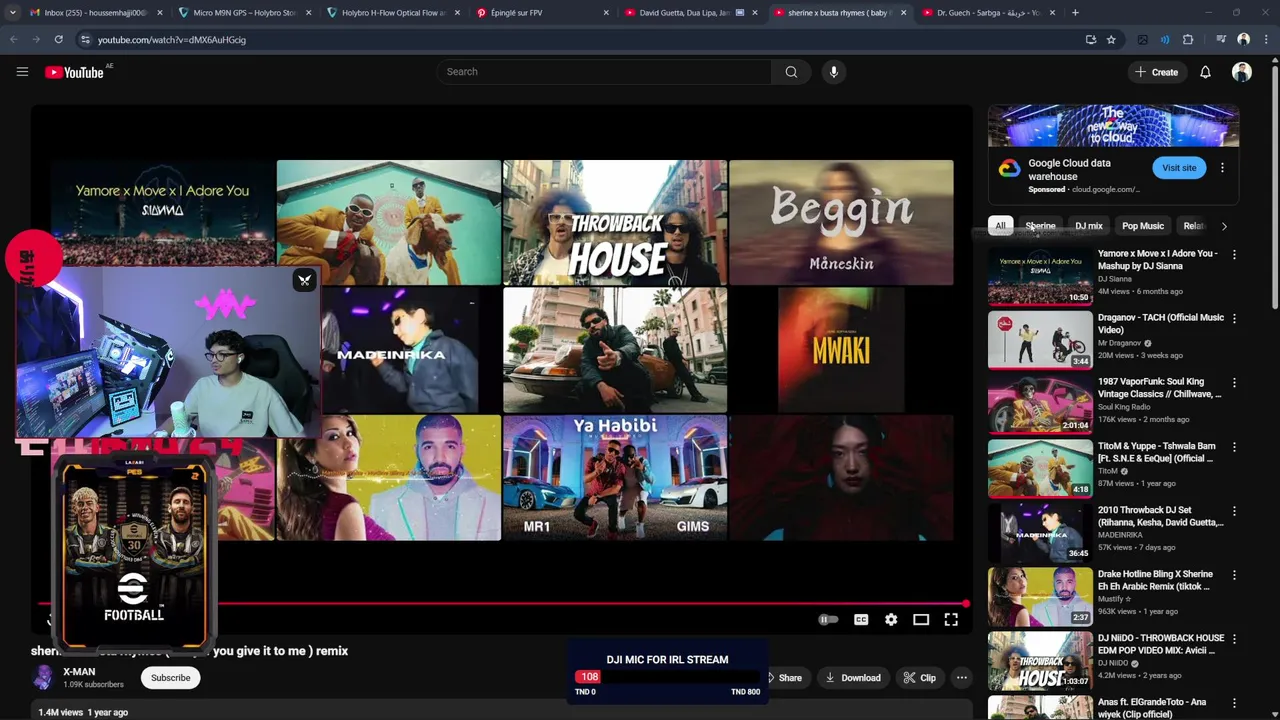Viewport: 1280px width, 720px height.
Task: Click the Create button
Action: (x=1156, y=72)
